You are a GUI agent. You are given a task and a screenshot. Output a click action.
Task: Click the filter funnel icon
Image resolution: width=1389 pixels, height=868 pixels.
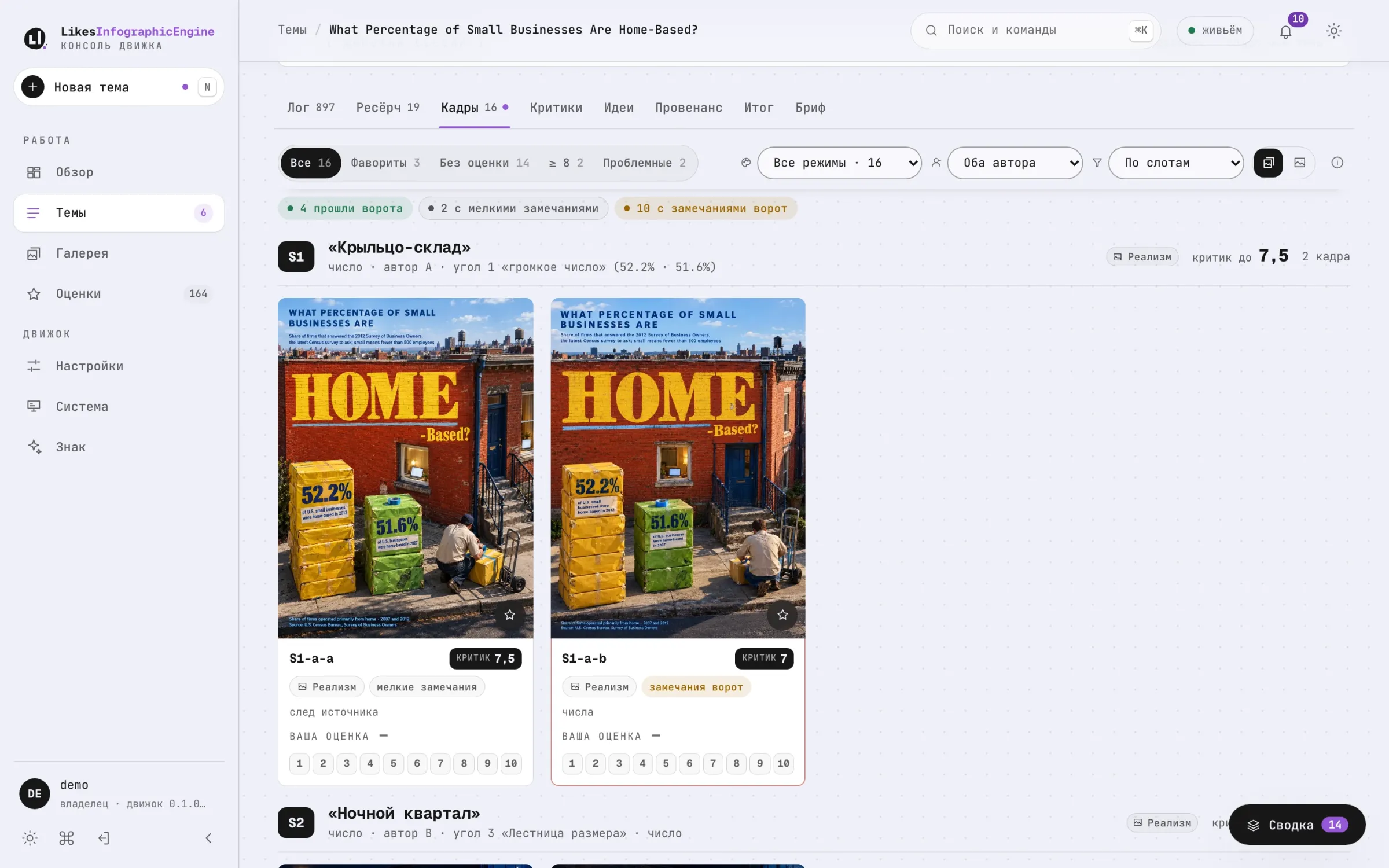tap(1097, 163)
